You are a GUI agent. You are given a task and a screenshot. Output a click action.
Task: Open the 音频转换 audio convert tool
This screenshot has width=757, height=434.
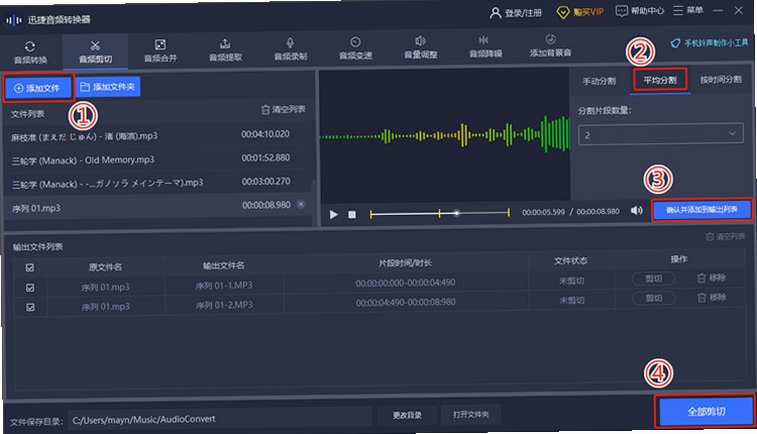[x=30, y=52]
